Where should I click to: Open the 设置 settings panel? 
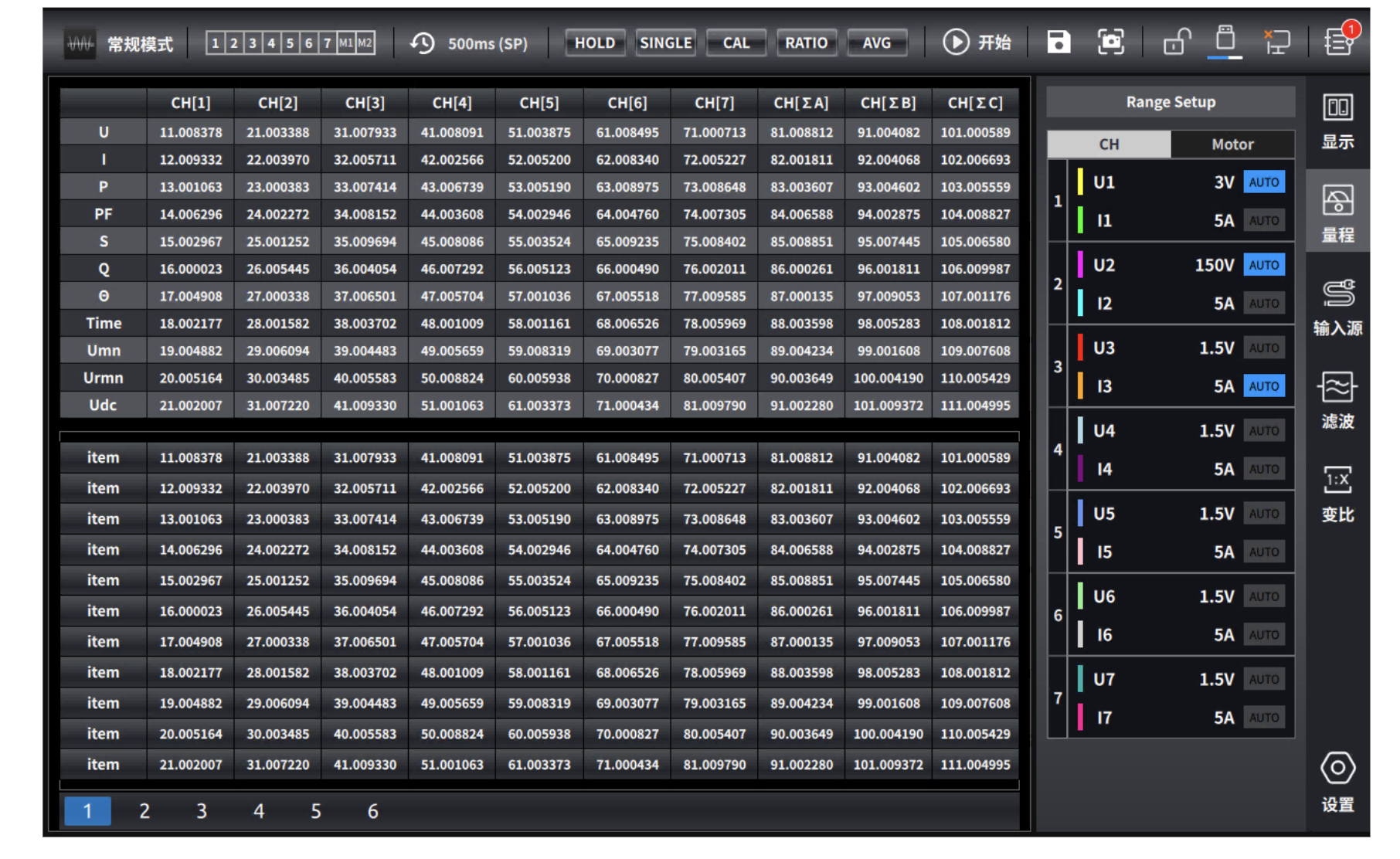click(1337, 782)
